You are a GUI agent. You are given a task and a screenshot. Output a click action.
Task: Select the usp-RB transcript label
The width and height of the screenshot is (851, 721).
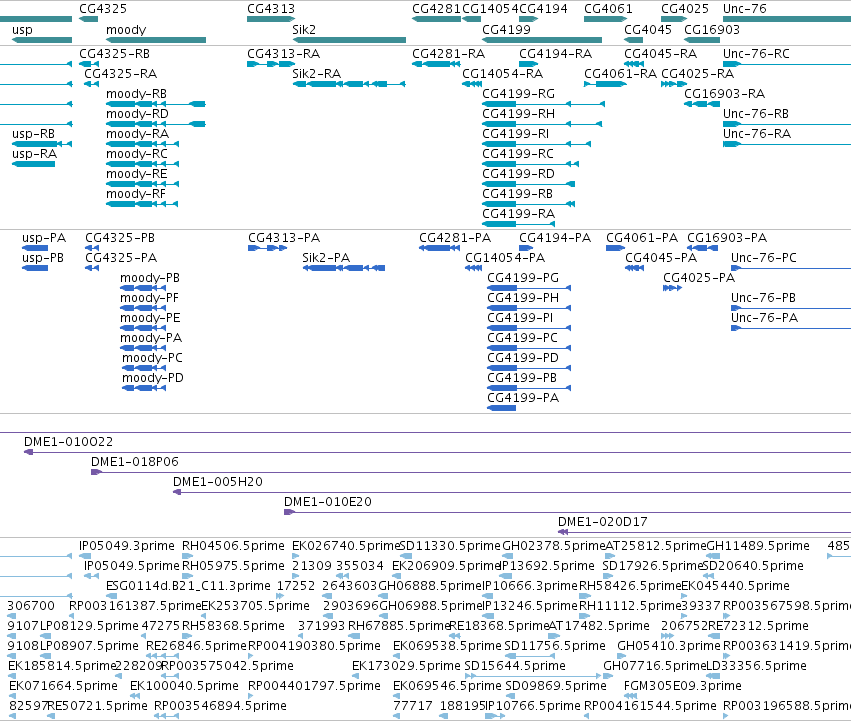tap(33, 134)
